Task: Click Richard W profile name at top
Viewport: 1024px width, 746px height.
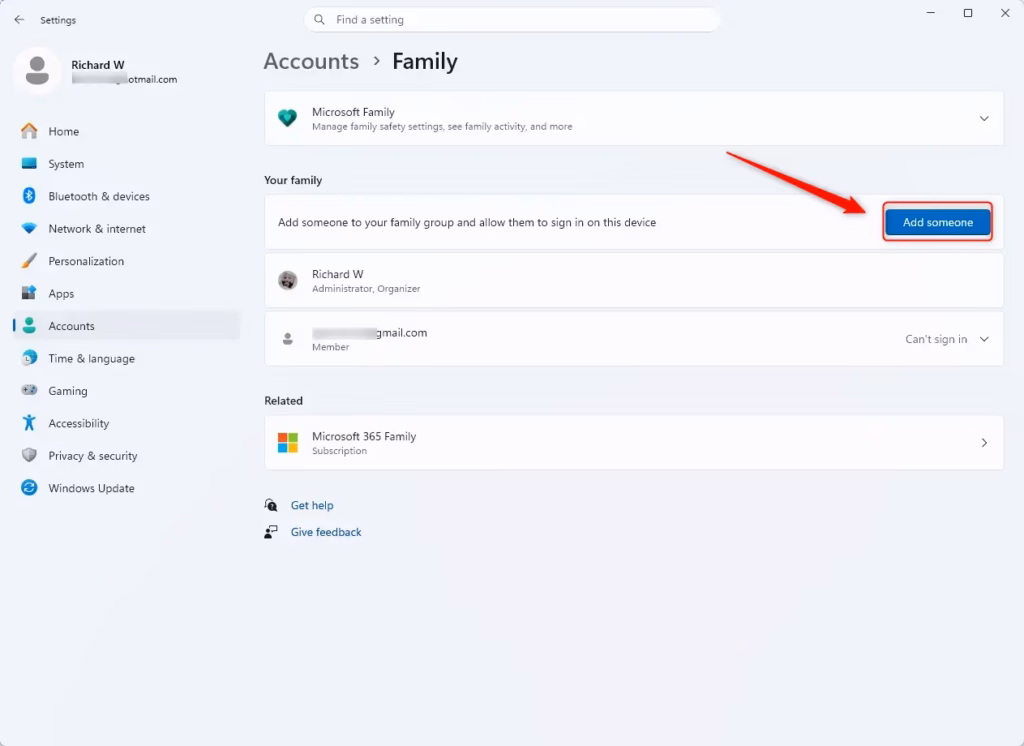Action: pos(97,65)
